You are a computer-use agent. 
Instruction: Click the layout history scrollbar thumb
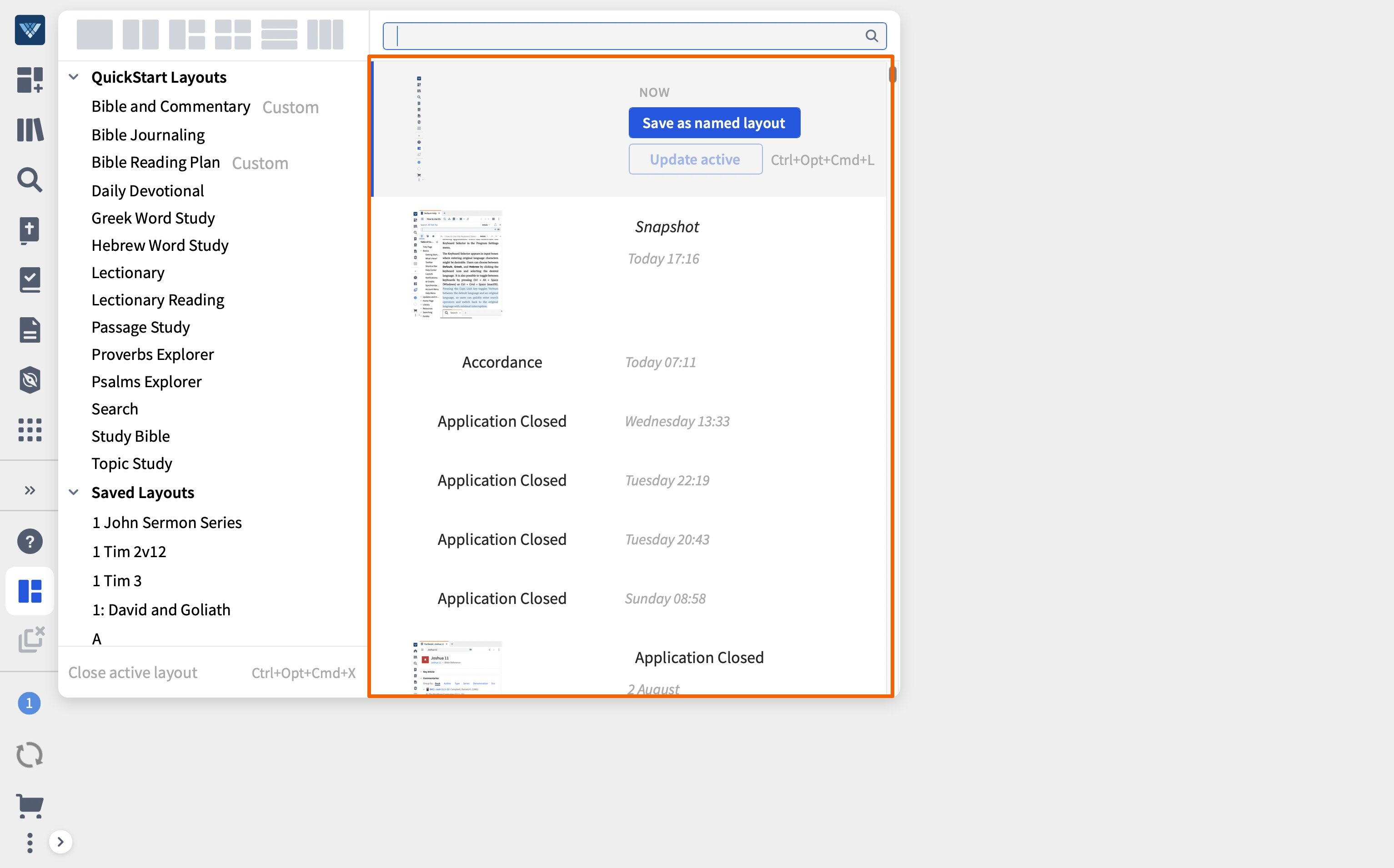[892, 75]
